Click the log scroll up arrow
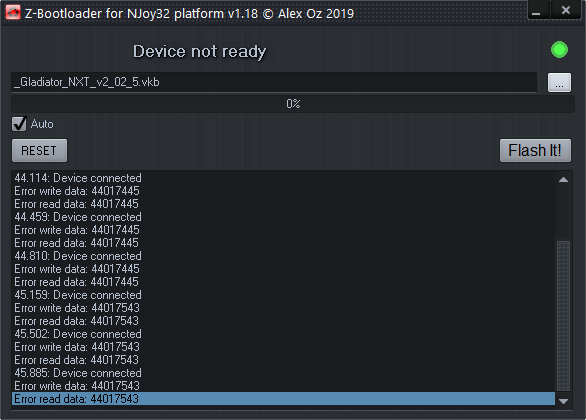The height and width of the screenshot is (420, 586). click(x=563, y=180)
